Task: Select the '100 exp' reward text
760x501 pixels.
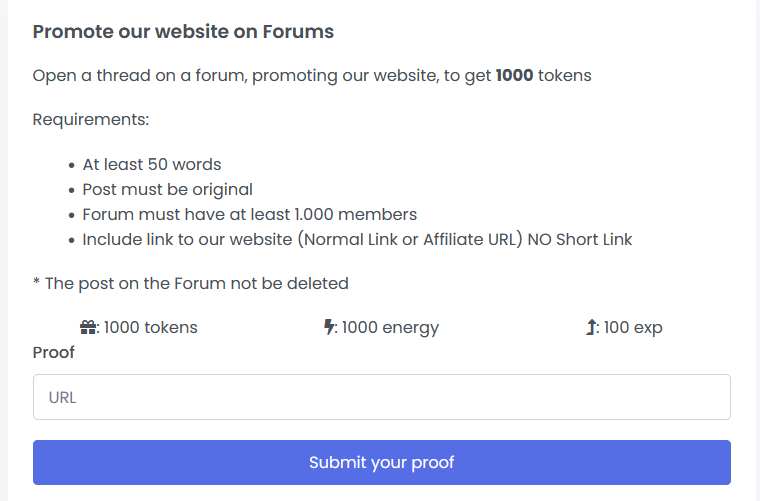Action: pos(632,327)
